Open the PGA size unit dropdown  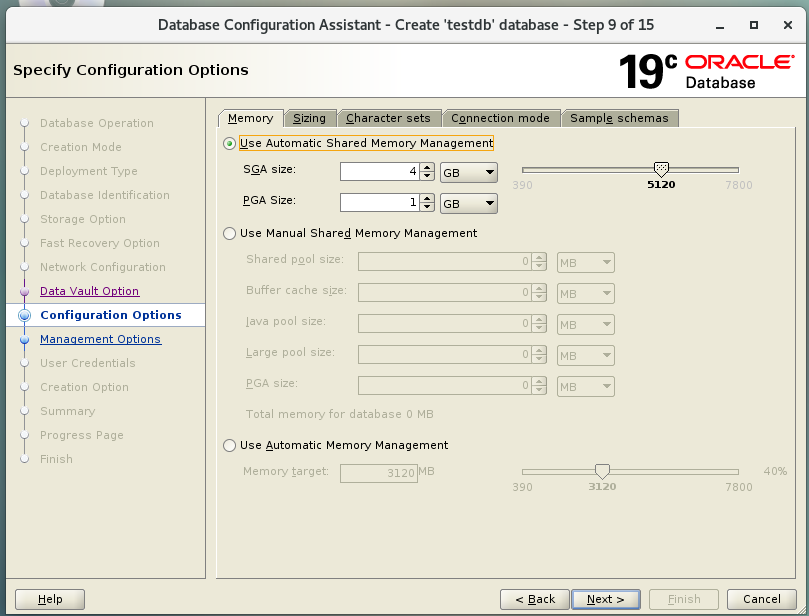469,203
